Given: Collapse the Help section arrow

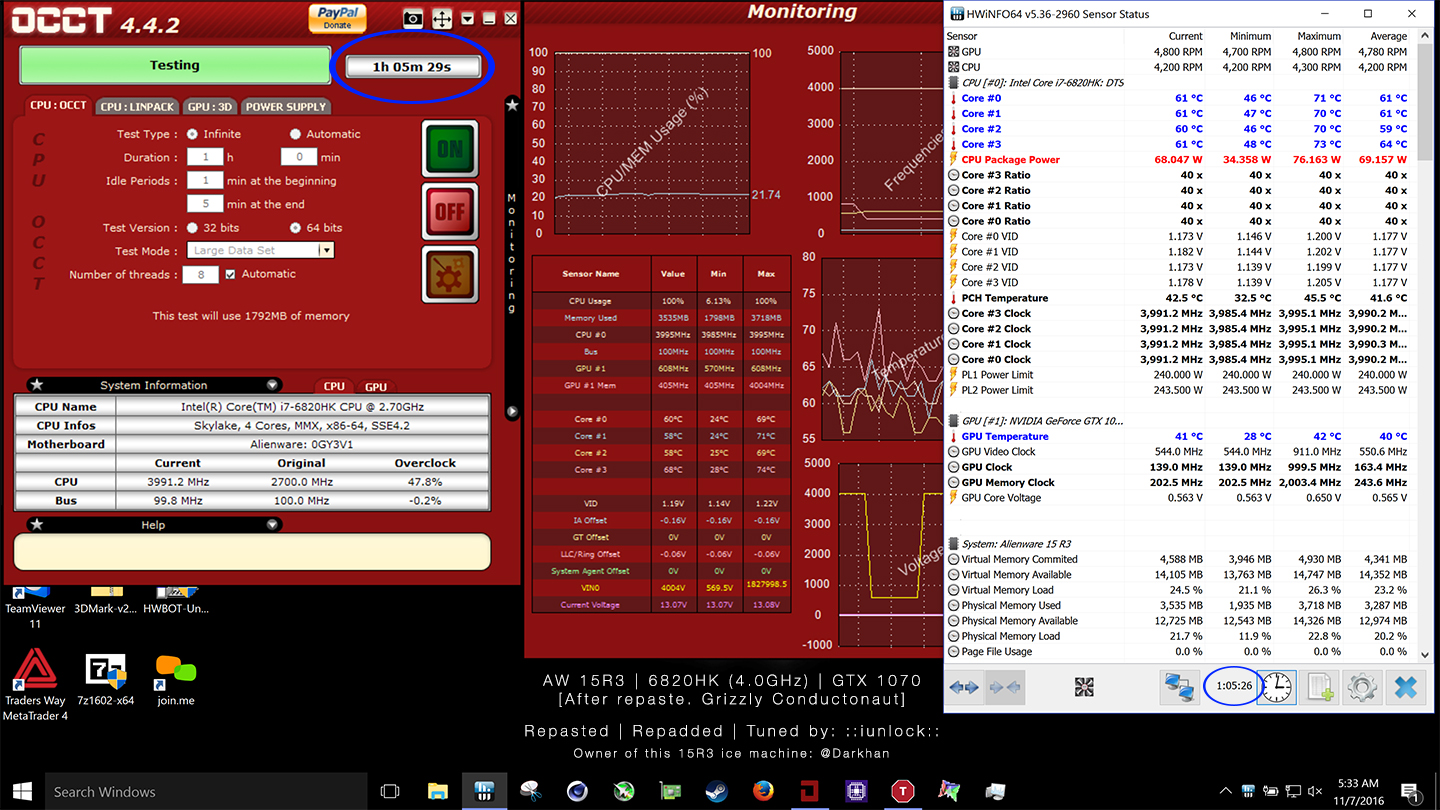Looking at the screenshot, I should pyautogui.click(x=272, y=524).
